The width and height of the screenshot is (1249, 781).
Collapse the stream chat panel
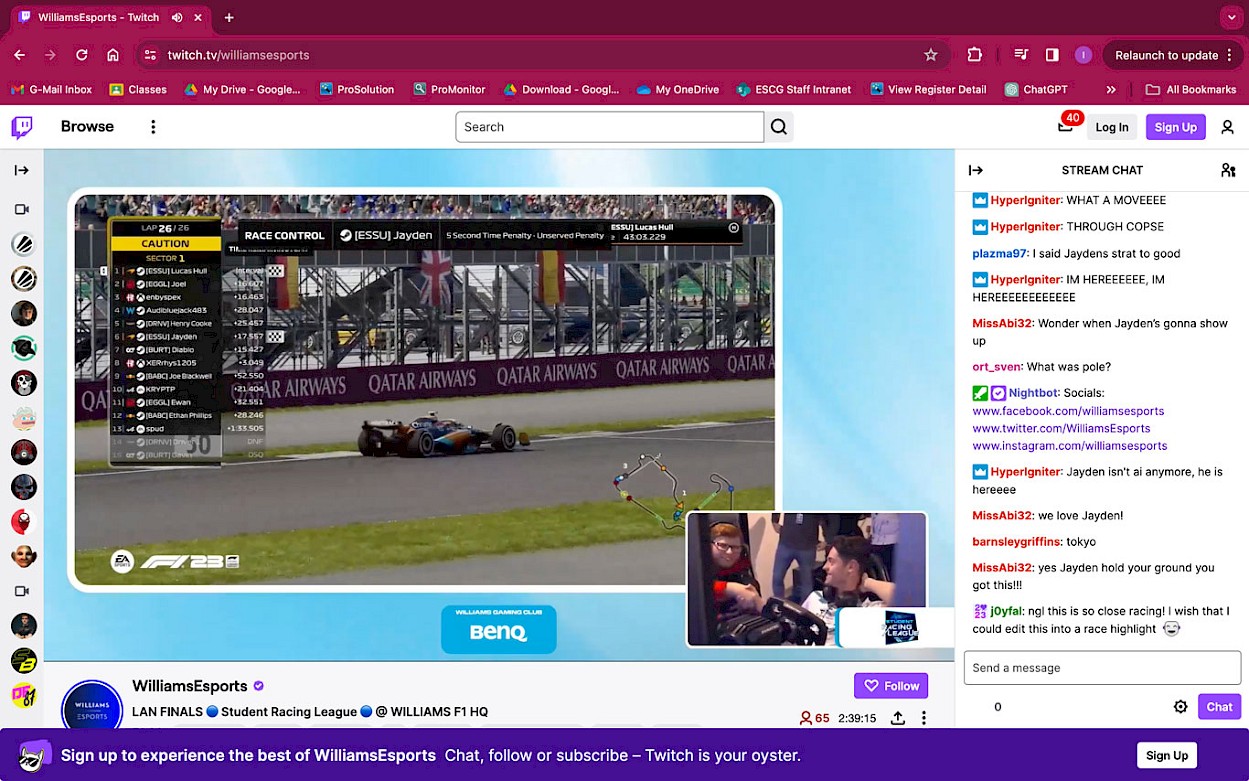(976, 170)
